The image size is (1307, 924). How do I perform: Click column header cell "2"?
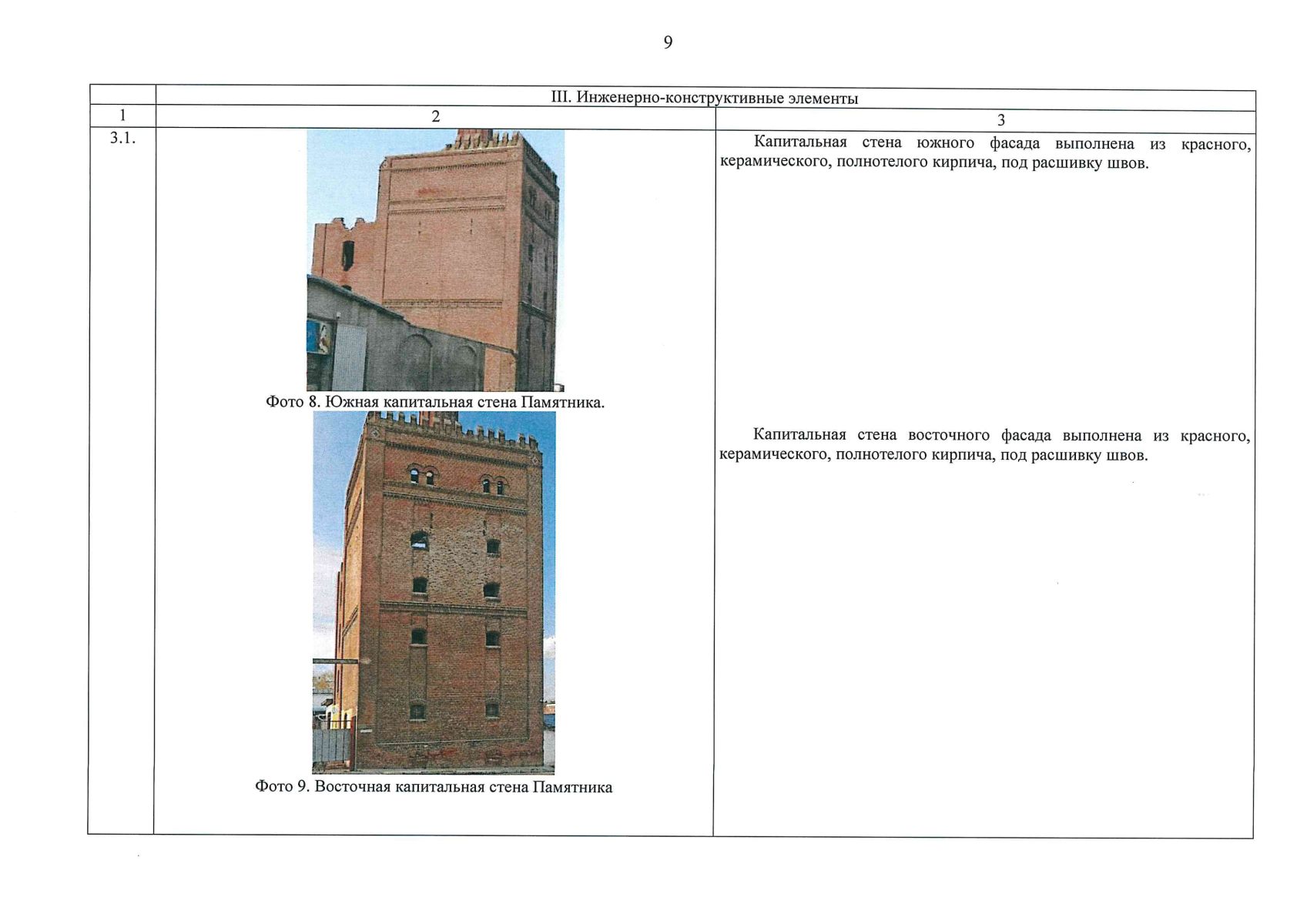tap(436, 117)
